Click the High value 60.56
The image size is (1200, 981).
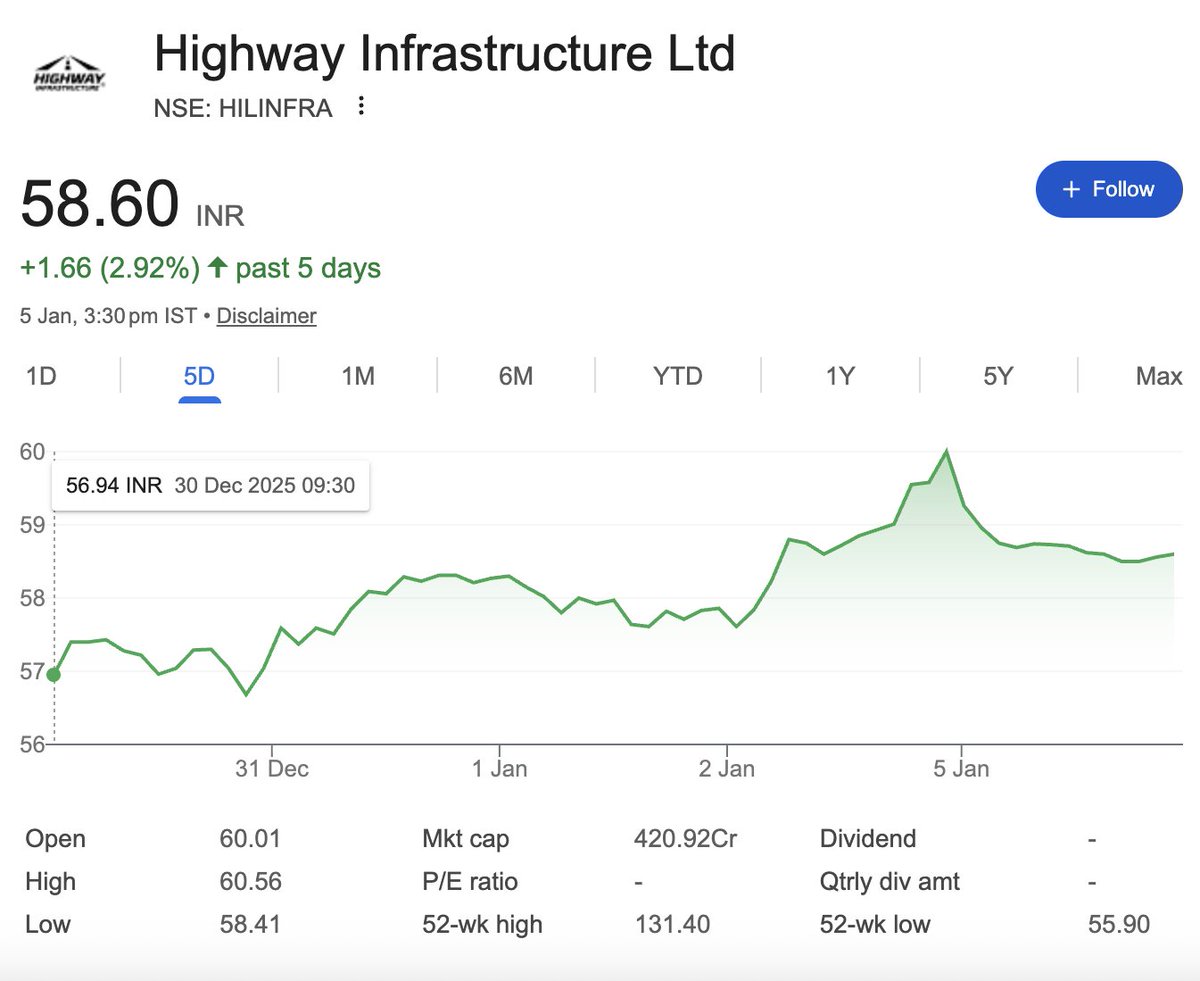click(250, 882)
